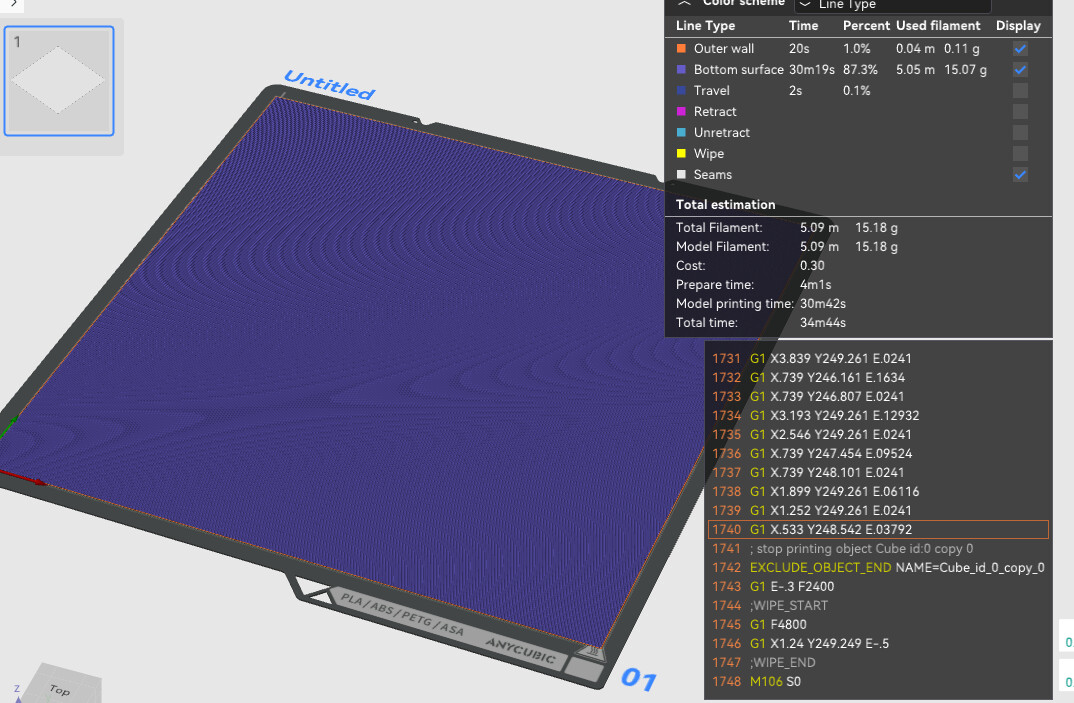1074x703 pixels.
Task: Toggle Outer wall display checkbox
Action: tap(1019, 49)
